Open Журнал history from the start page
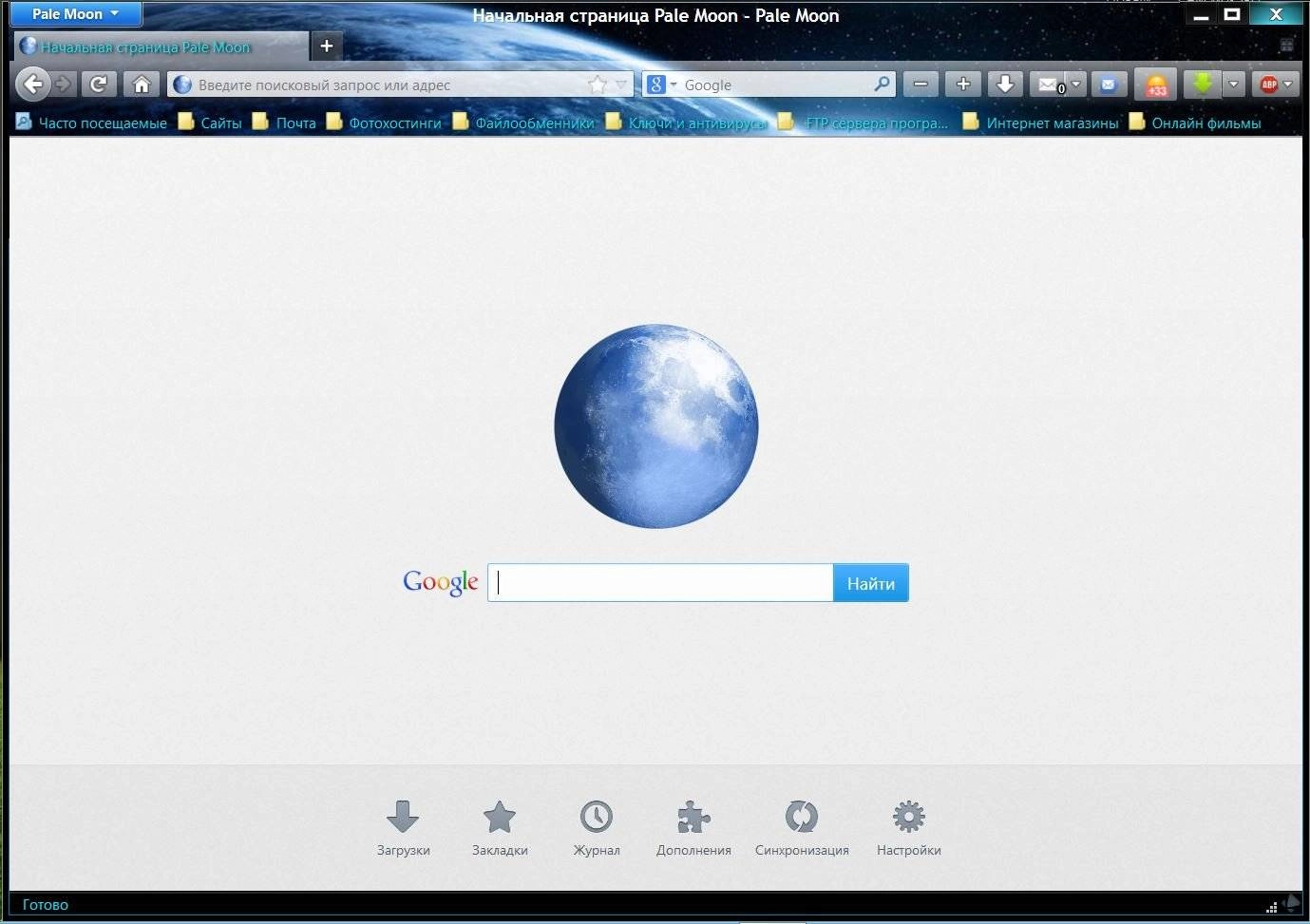The image size is (1310, 924). coord(597,828)
